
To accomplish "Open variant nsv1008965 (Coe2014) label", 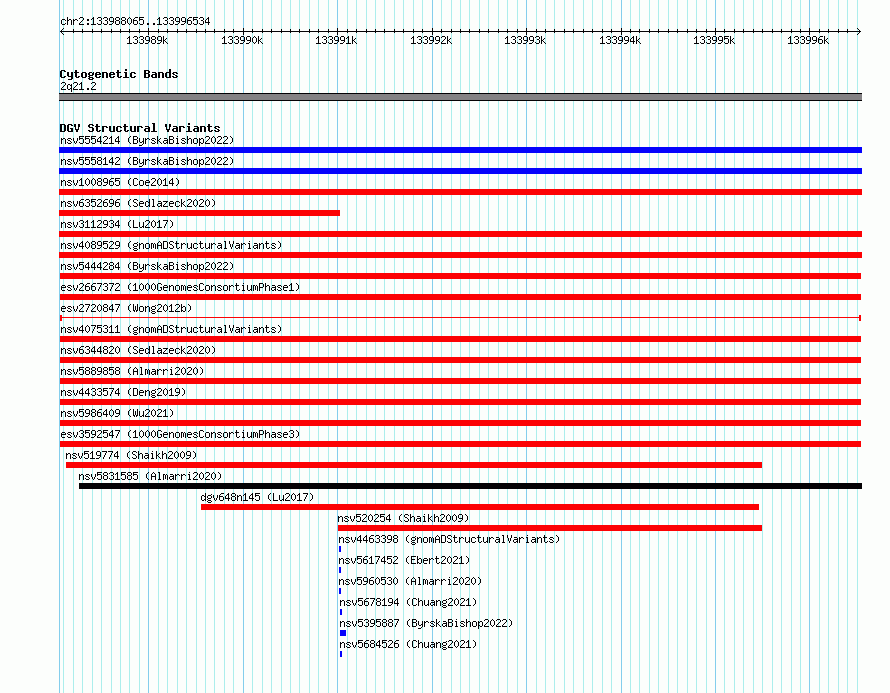I will 120,182.
